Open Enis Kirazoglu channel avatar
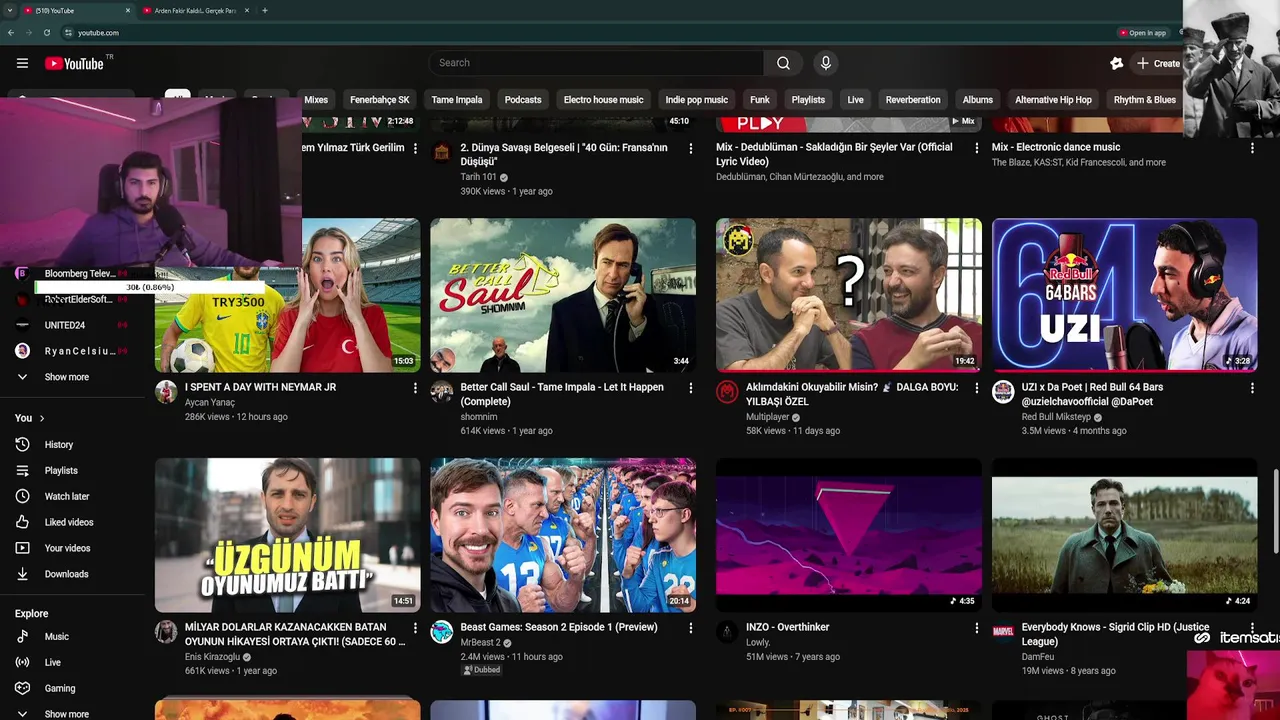 coord(166,632)
